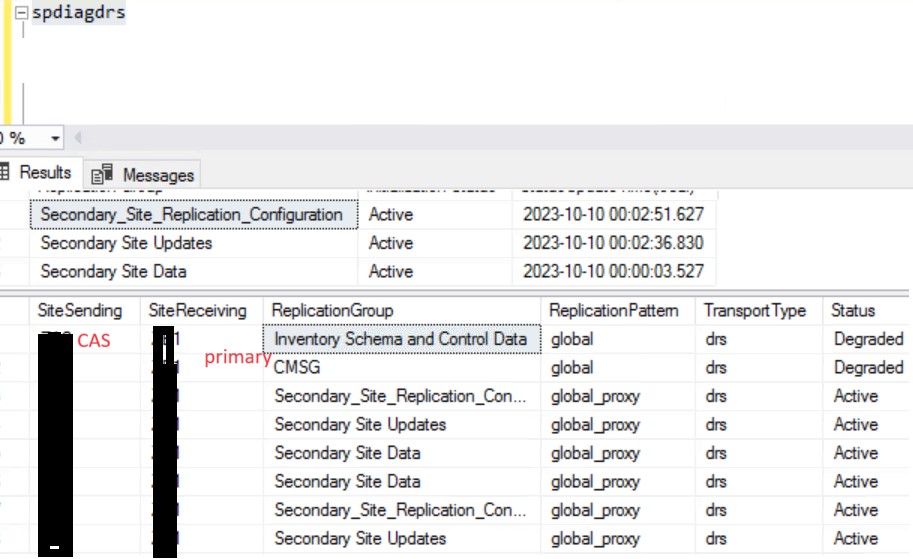
Task: Click the editor horizontal scroll left arrow
Action: (x=77, y=138)
